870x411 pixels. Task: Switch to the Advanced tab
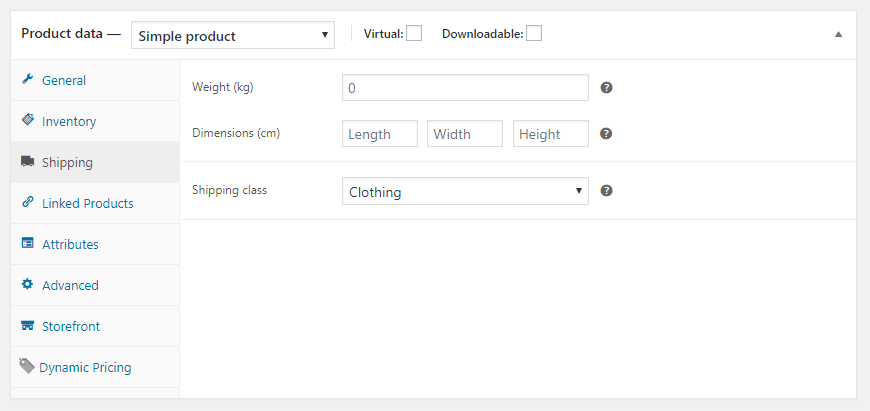click(95, 286)
